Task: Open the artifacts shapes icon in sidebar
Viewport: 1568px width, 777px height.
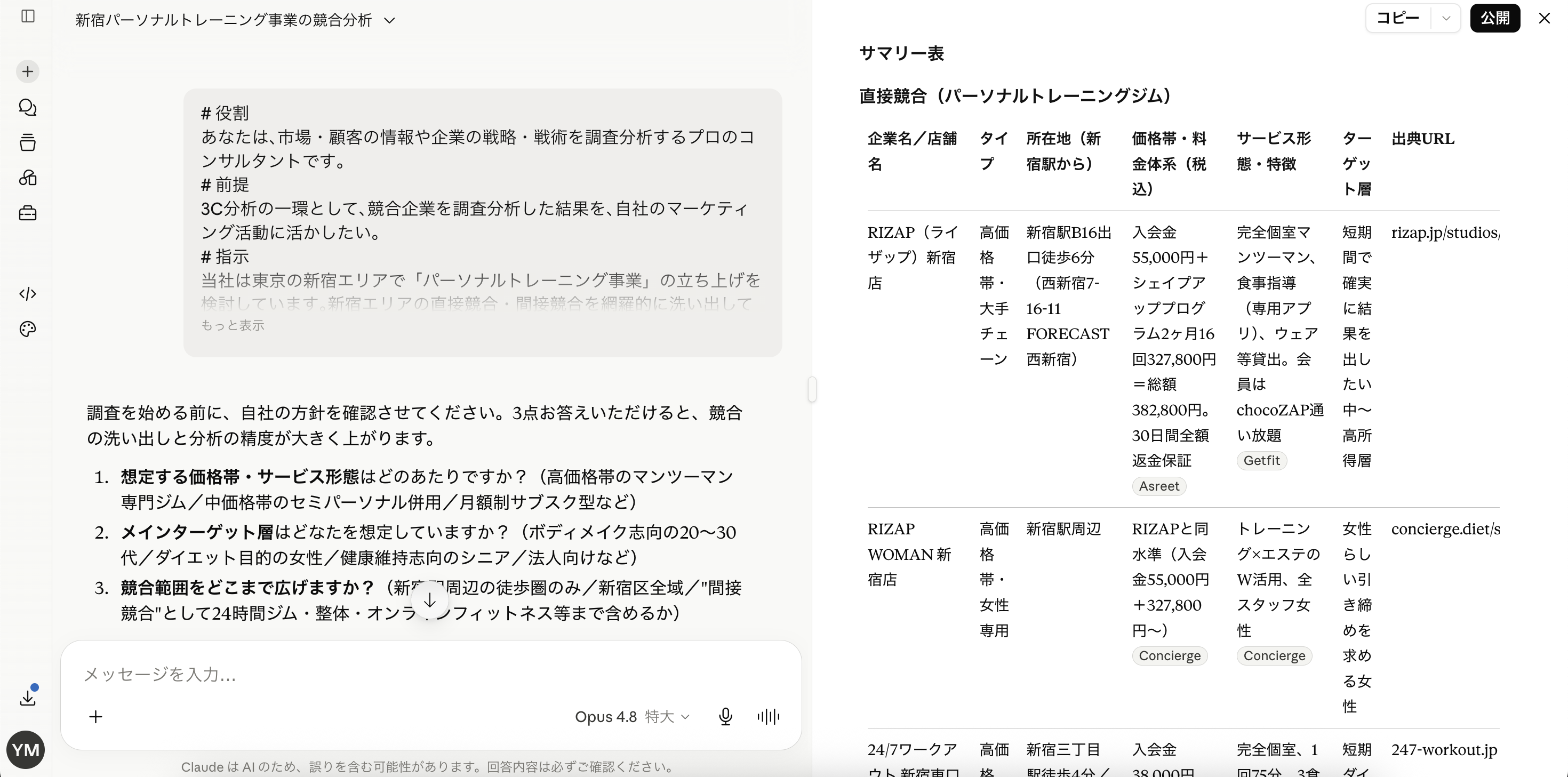Action: click(x=27, y=178)
